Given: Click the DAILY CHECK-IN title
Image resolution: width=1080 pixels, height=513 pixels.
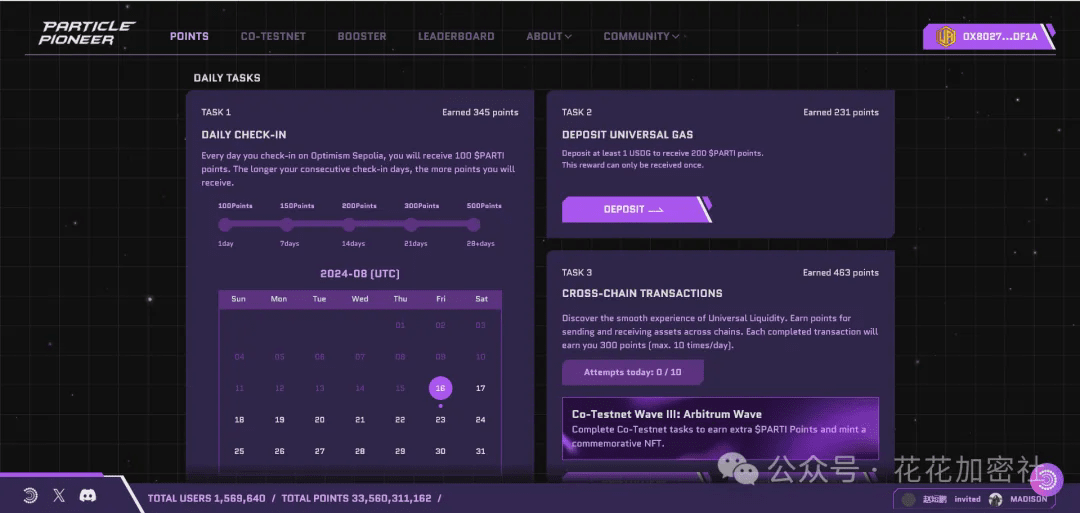Looking at the screenshot, I should pyautogui.click(x=244, y=135).
